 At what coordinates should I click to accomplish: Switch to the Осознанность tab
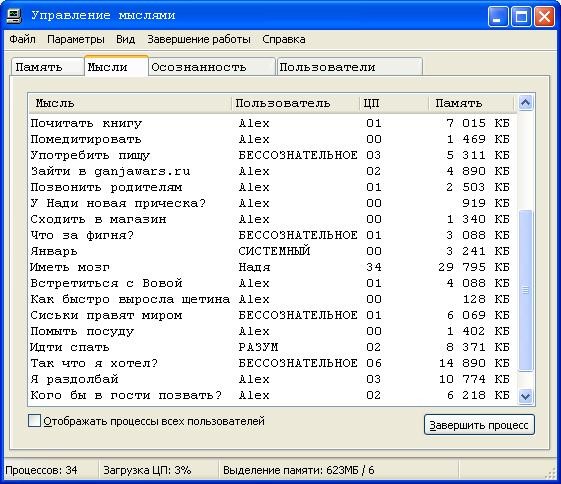(x=212, y=67)
